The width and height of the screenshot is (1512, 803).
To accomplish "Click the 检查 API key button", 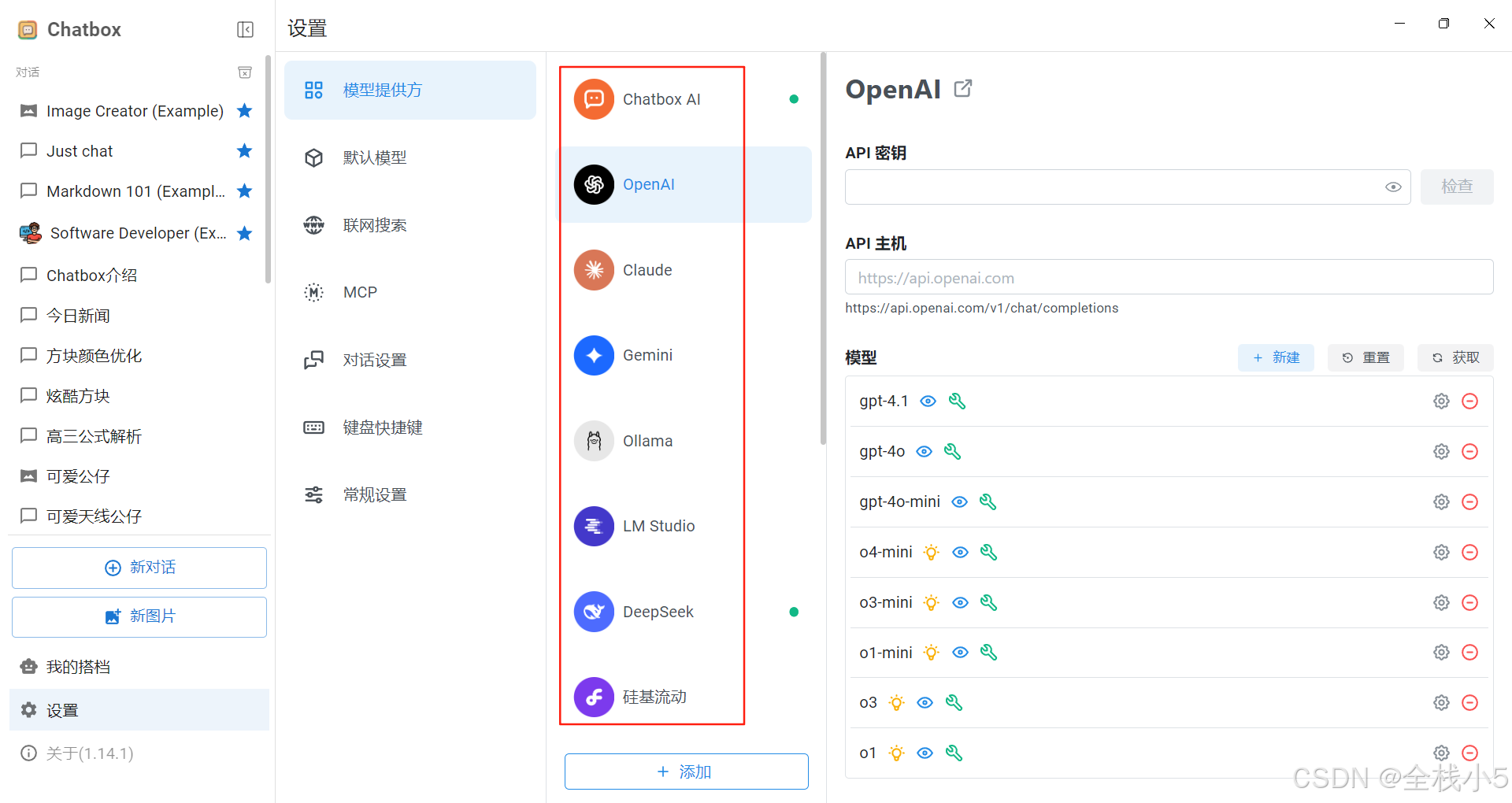I will [1457, 187].
